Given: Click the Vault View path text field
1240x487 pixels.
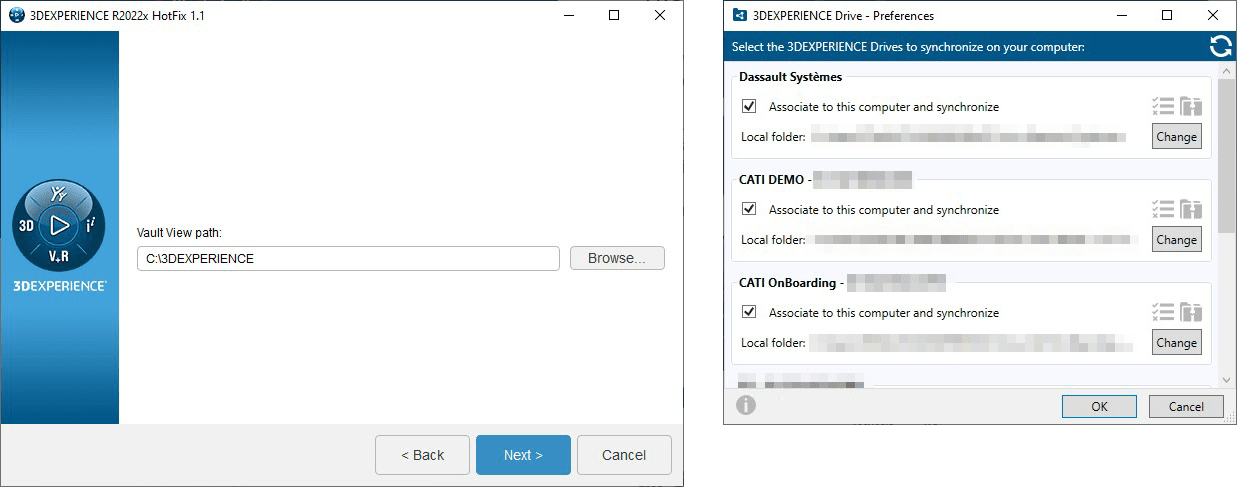Looking at the screenshot, I should click(x=348, y=258).
